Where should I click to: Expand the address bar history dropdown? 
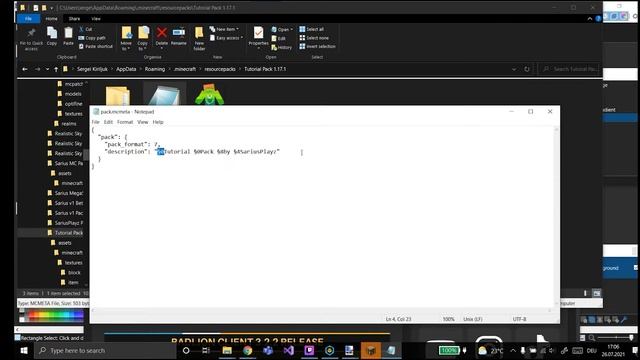coord(514,69)
